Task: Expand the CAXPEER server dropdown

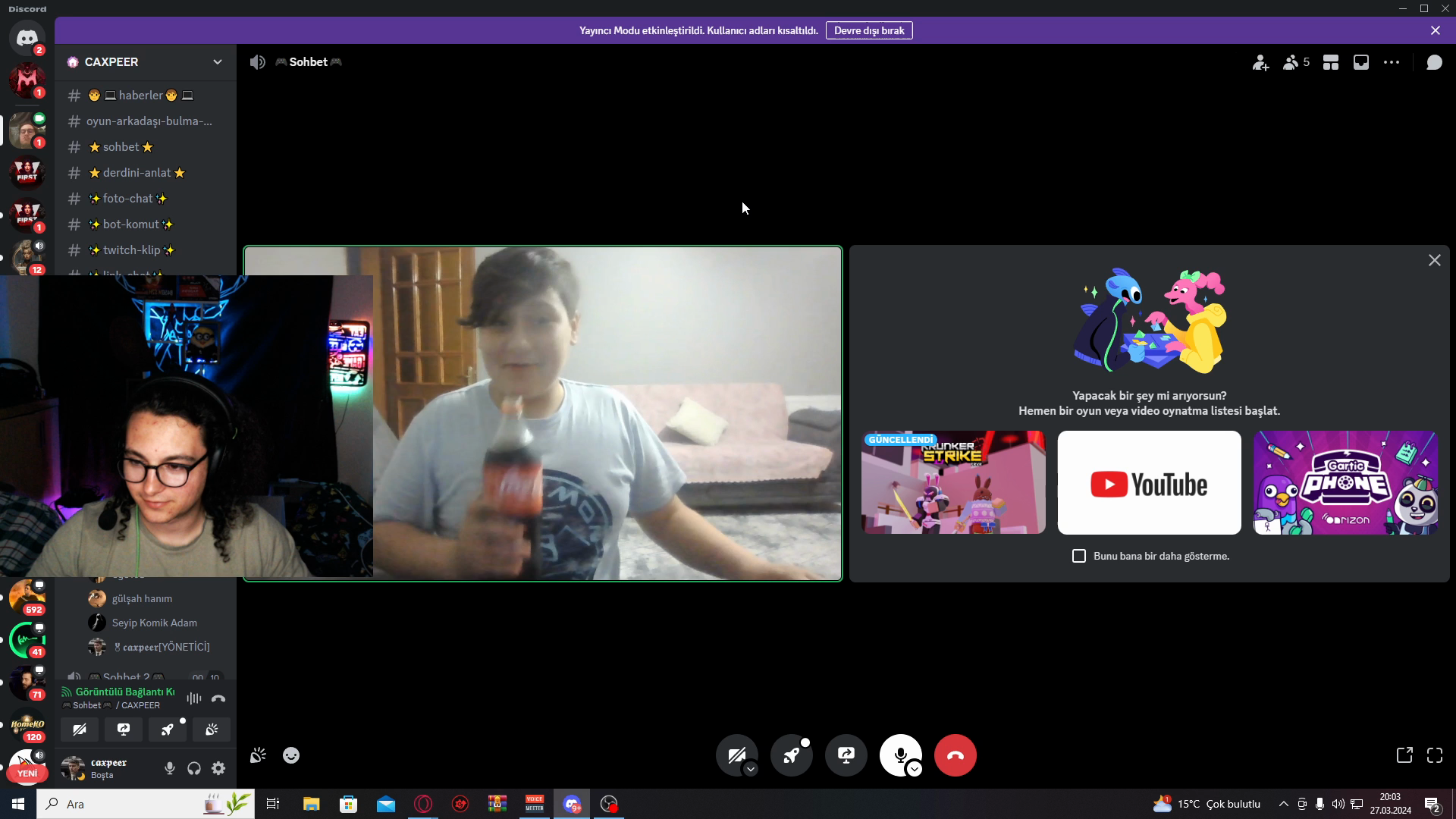Action: [x=218, y=62]
